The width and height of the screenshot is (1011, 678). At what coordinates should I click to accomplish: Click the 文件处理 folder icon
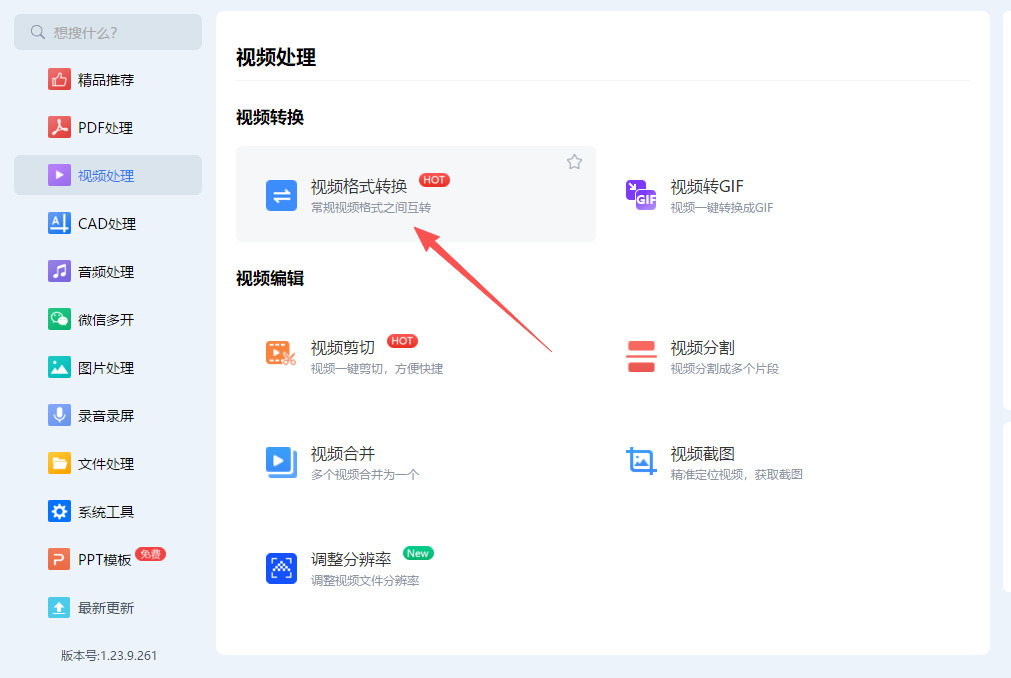click(59, 463)
